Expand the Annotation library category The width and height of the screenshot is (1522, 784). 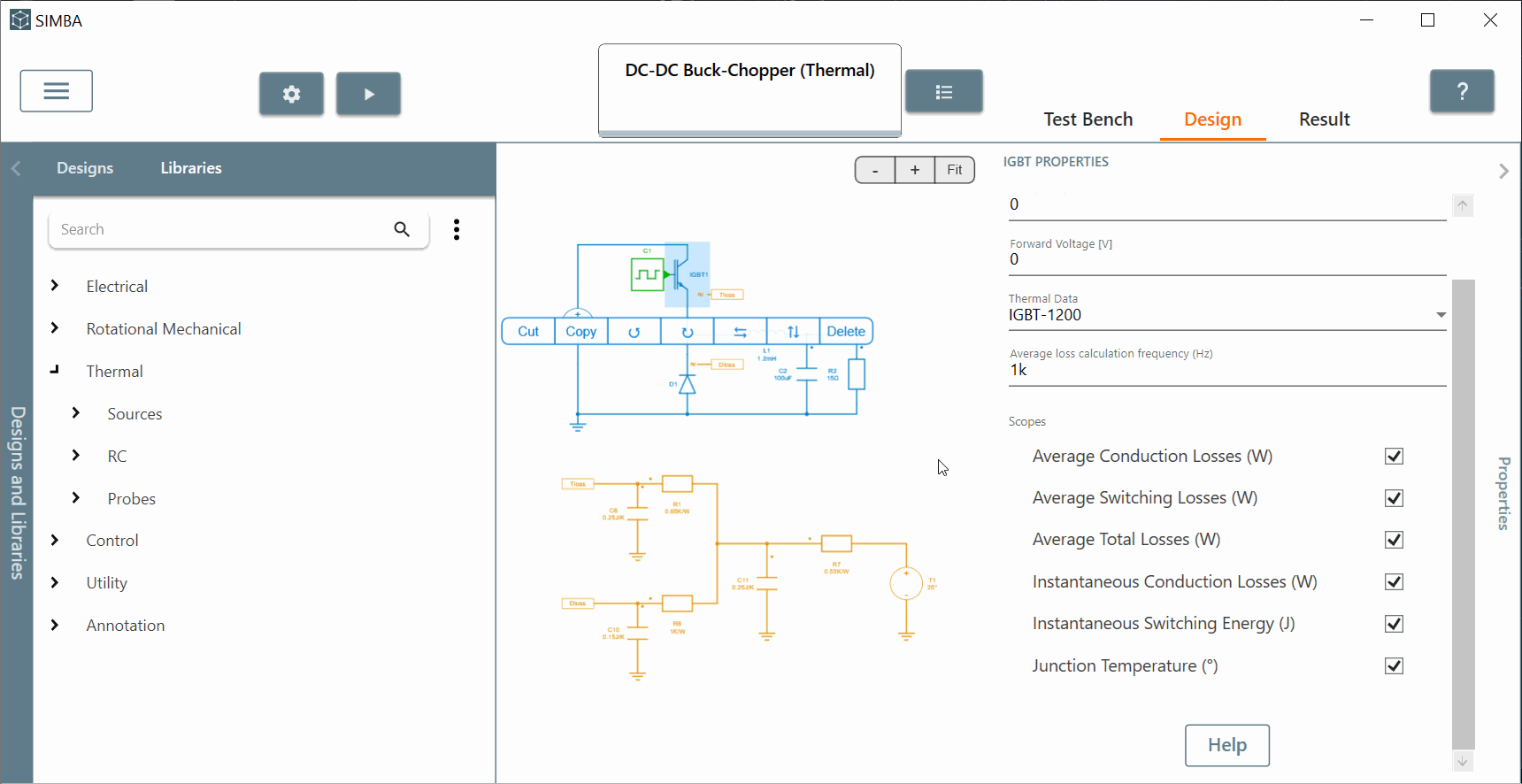(55, 625)
